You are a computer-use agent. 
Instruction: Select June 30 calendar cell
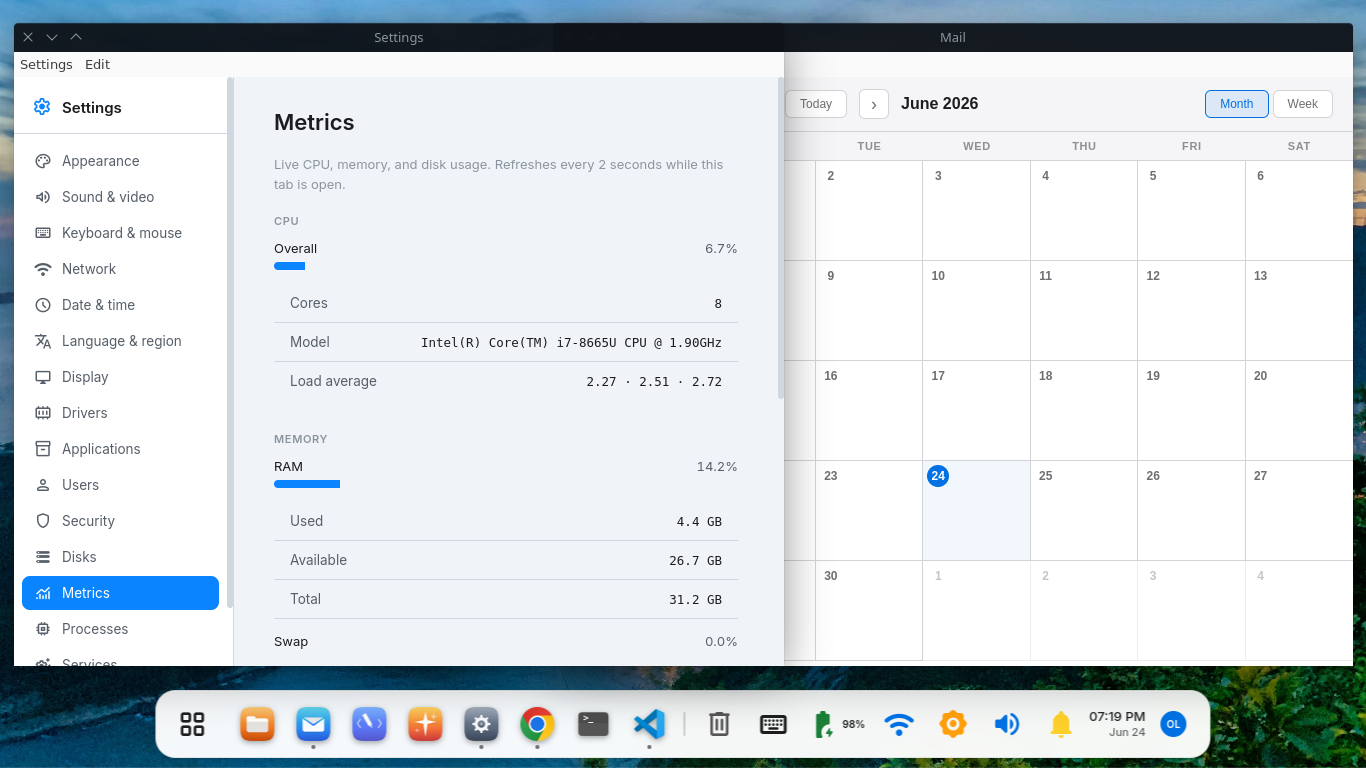[869, 610]
